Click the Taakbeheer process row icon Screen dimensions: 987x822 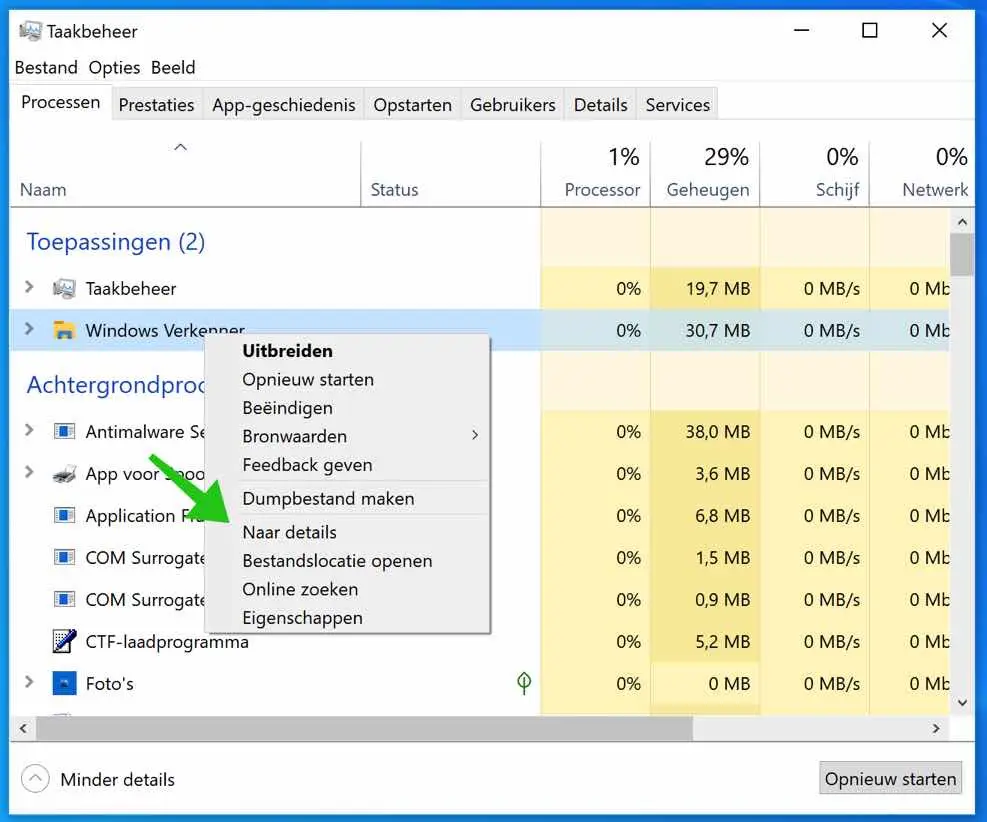coord(64,288)
